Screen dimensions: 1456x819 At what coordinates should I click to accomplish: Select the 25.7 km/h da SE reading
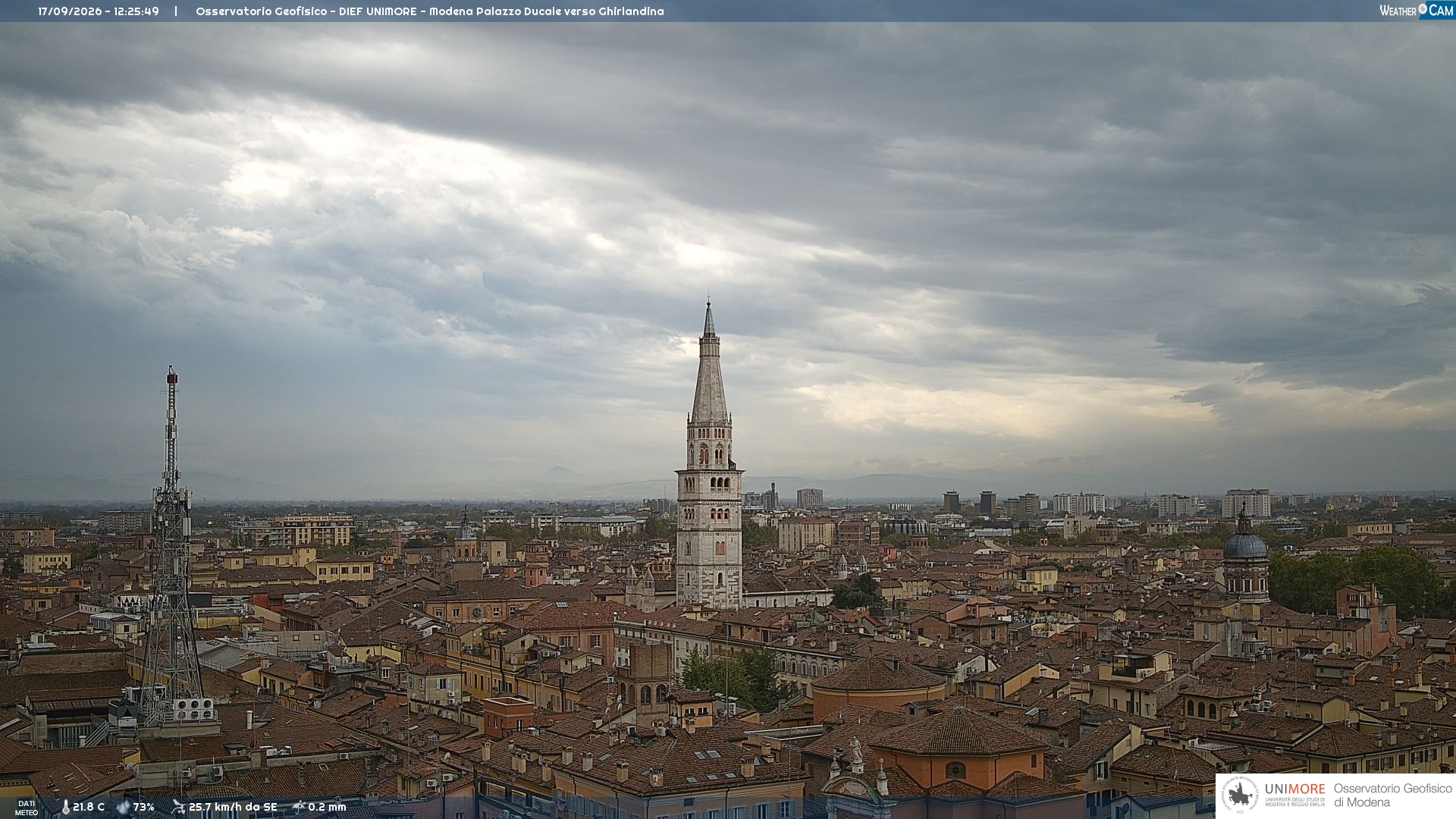tap(233, 807)
